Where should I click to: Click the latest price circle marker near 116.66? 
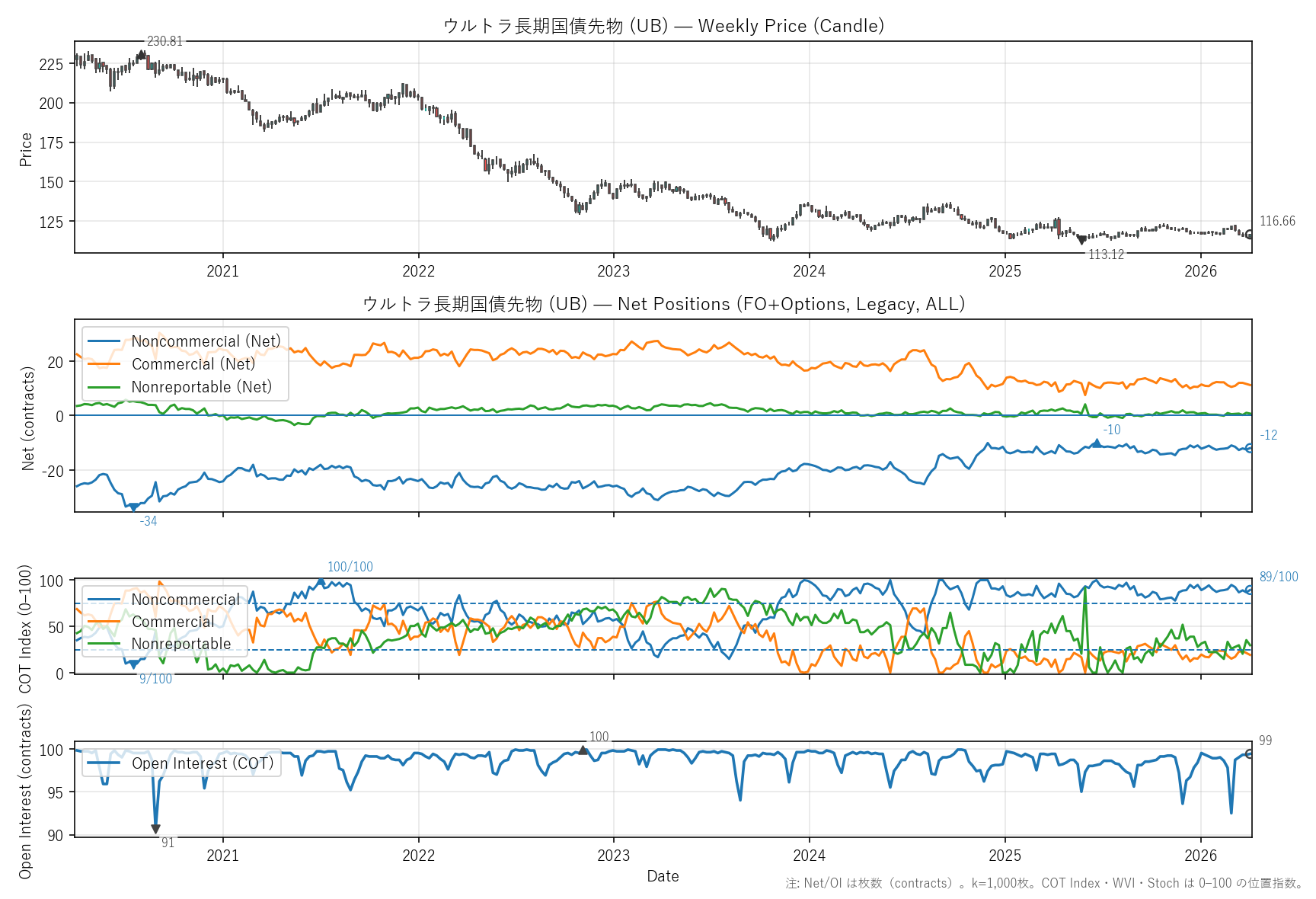(x=1249, y=235)
